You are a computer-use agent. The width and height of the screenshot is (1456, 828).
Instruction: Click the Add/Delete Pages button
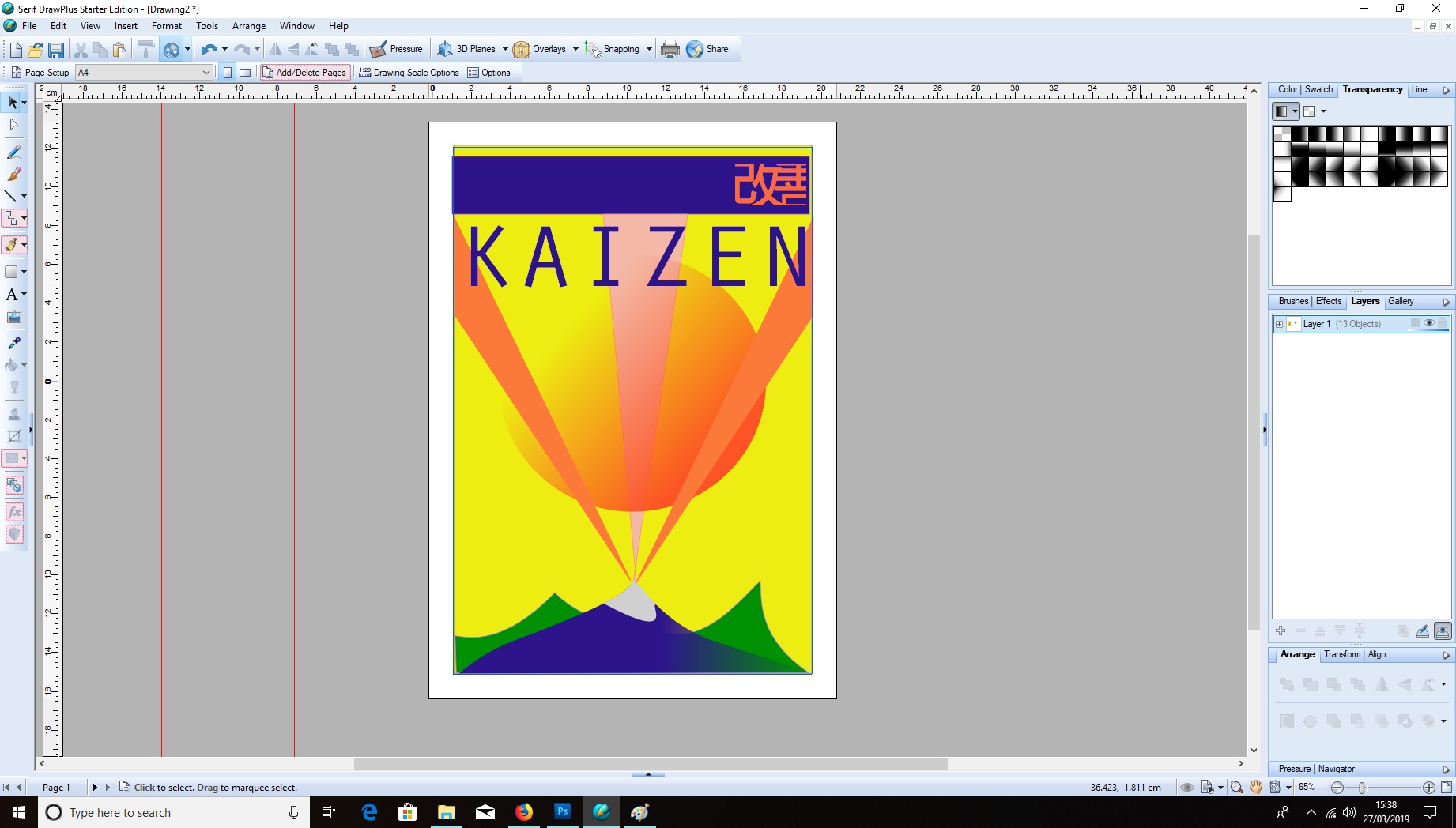[x=304, y=73]
